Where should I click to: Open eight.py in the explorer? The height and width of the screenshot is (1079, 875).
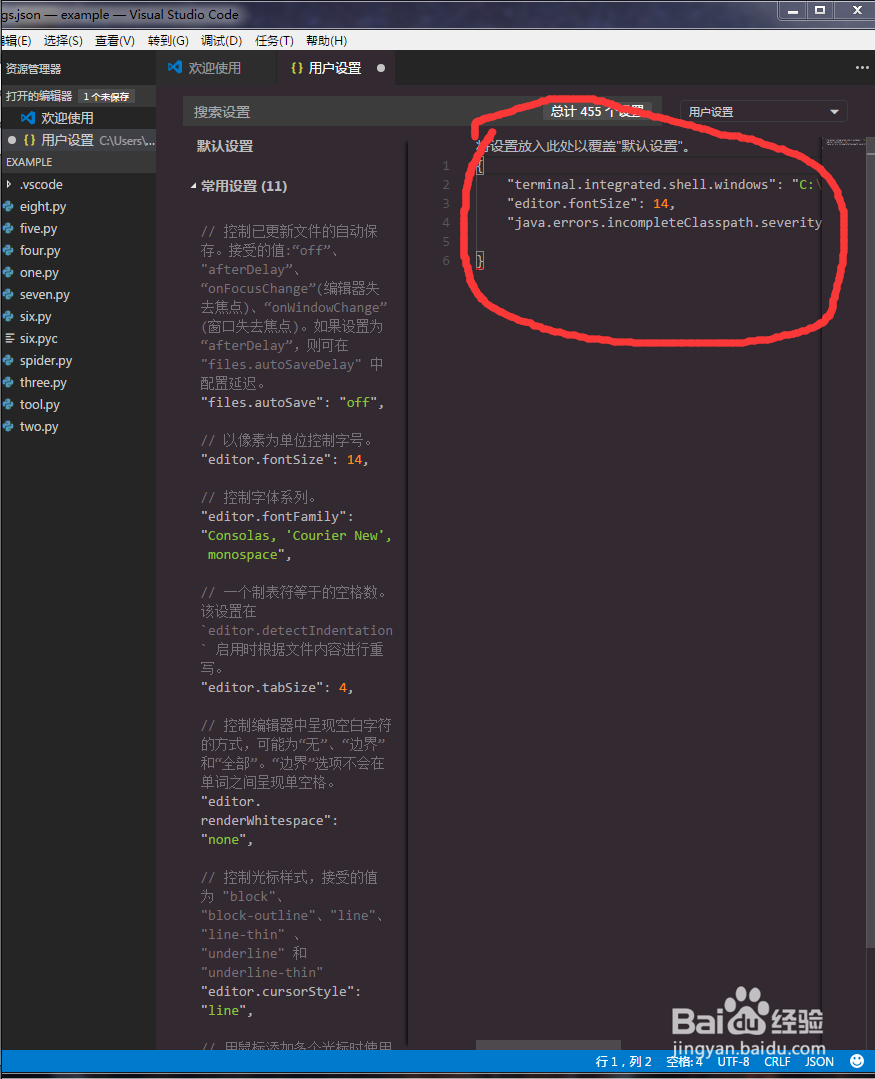78,206
